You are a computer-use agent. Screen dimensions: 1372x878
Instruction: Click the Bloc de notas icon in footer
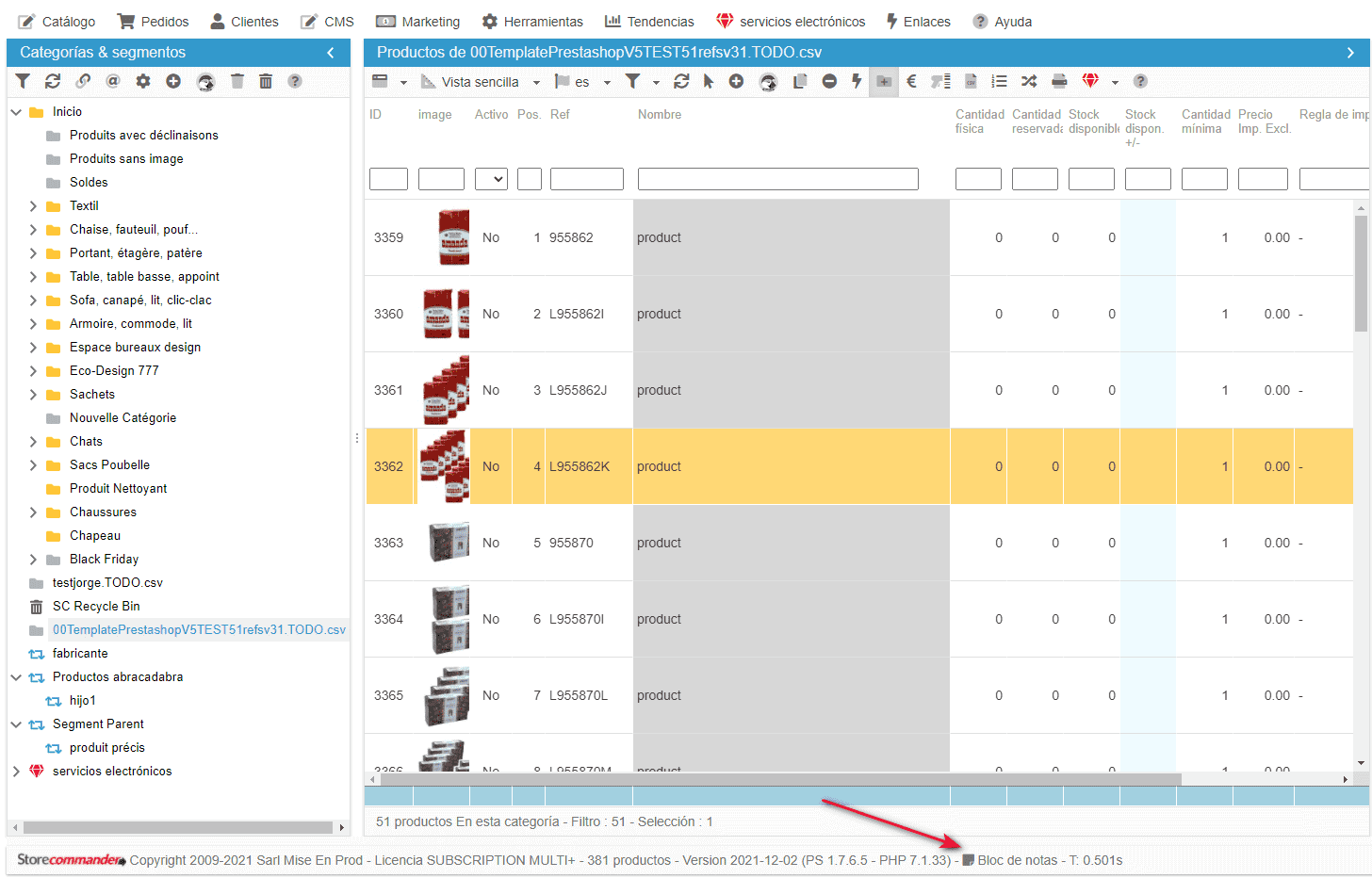968,860
